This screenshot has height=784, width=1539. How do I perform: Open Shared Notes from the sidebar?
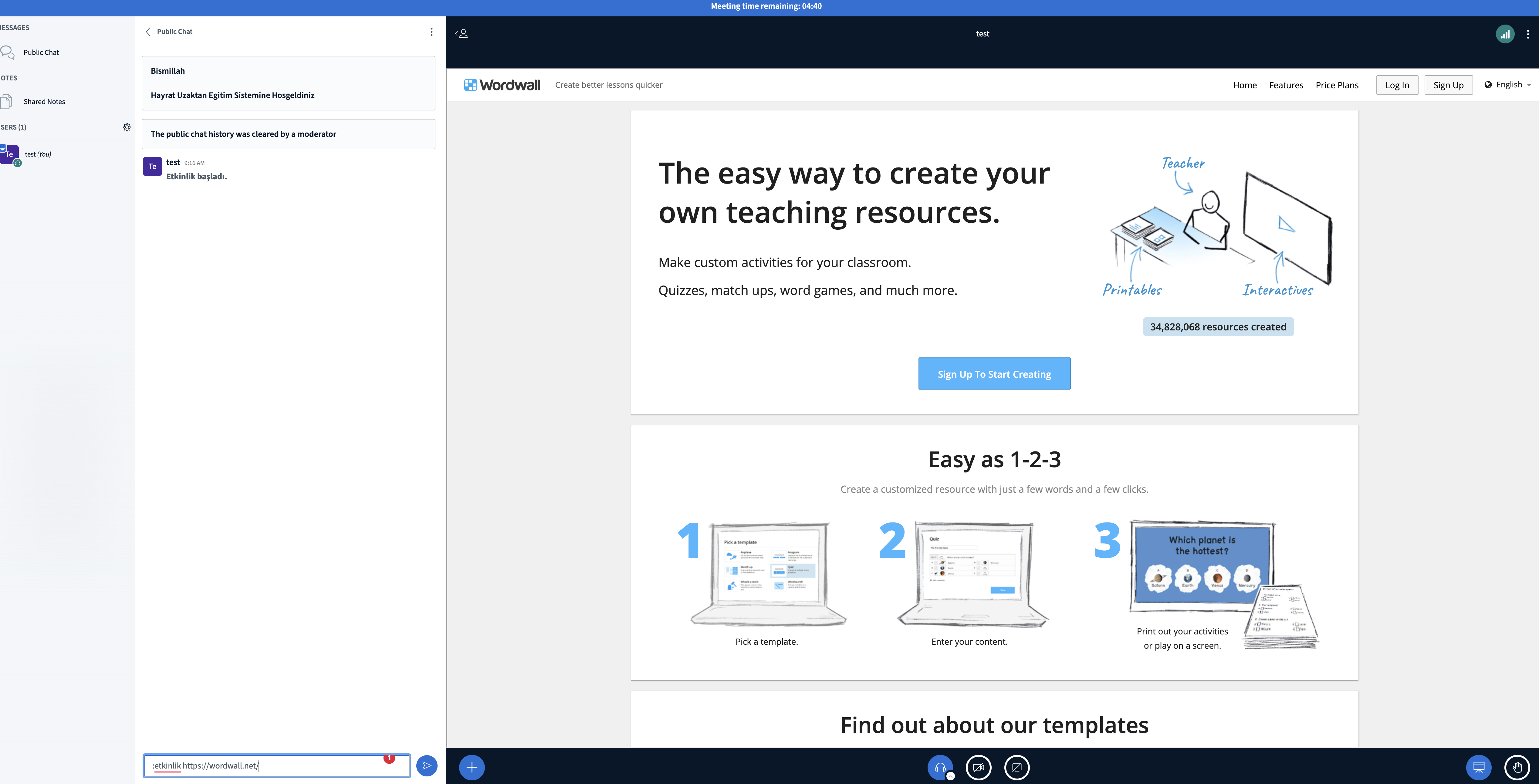[x=44, y=101]
